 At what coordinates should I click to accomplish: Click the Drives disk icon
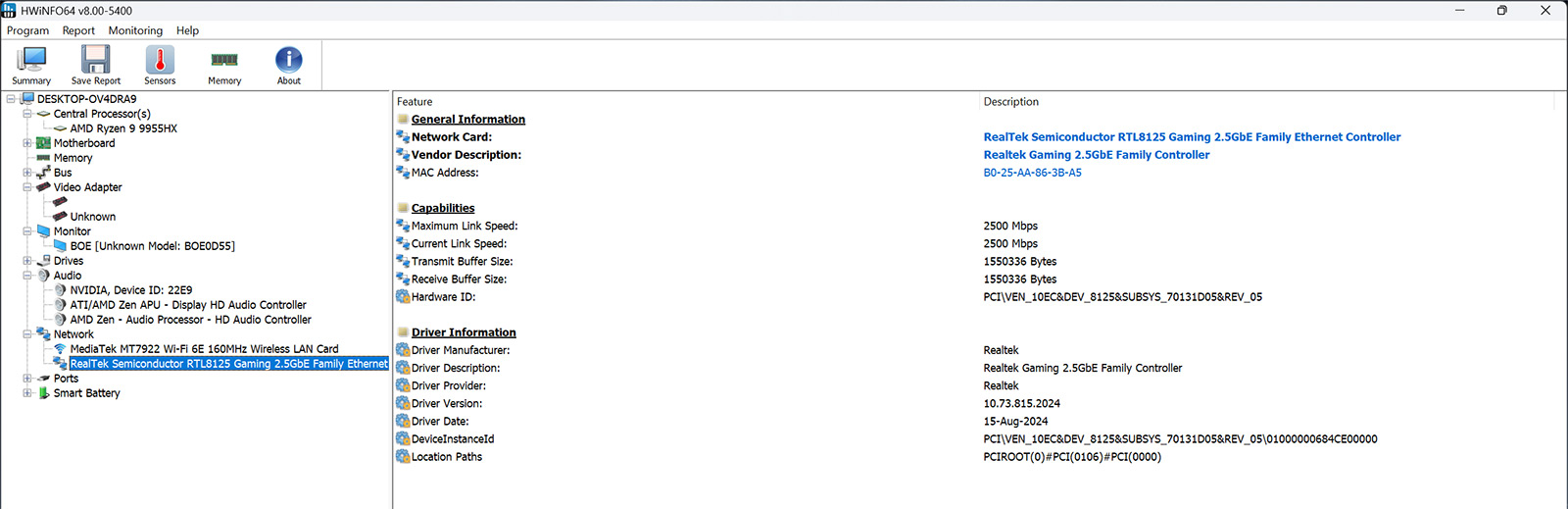(x=43, y=261)
